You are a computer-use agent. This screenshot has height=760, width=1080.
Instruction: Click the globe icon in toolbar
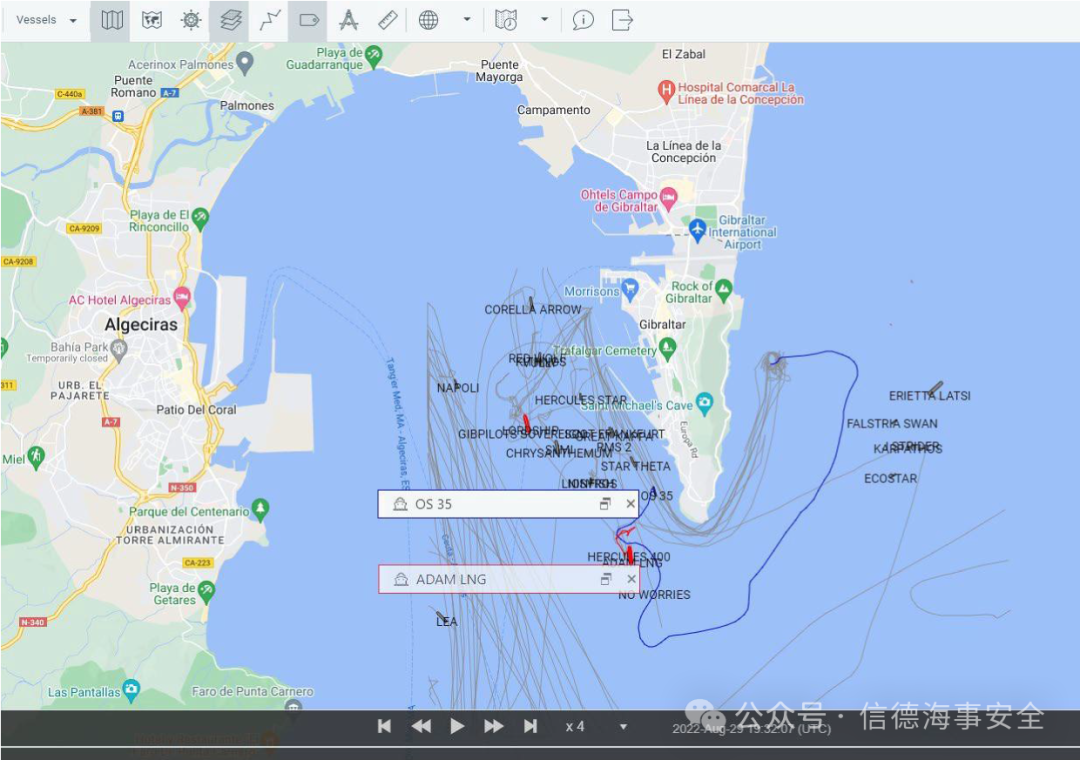click(428, 20)
